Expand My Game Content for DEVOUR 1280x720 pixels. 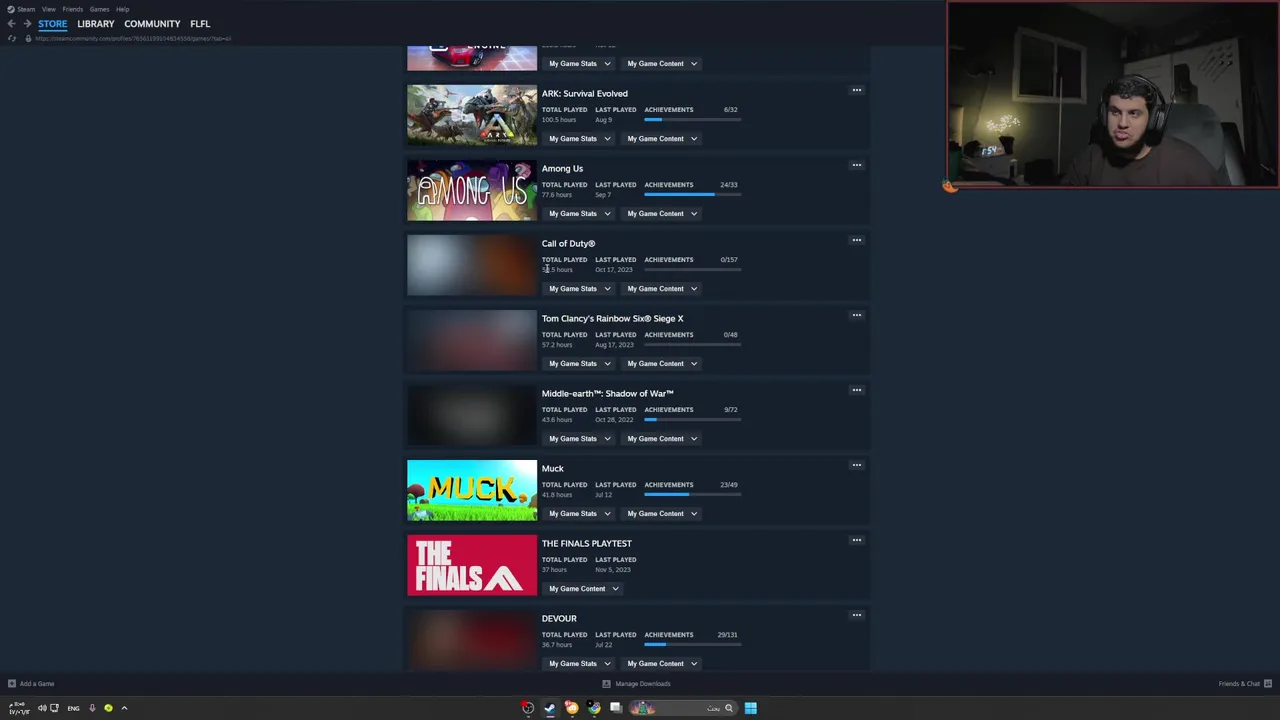(x=662, y=664)
